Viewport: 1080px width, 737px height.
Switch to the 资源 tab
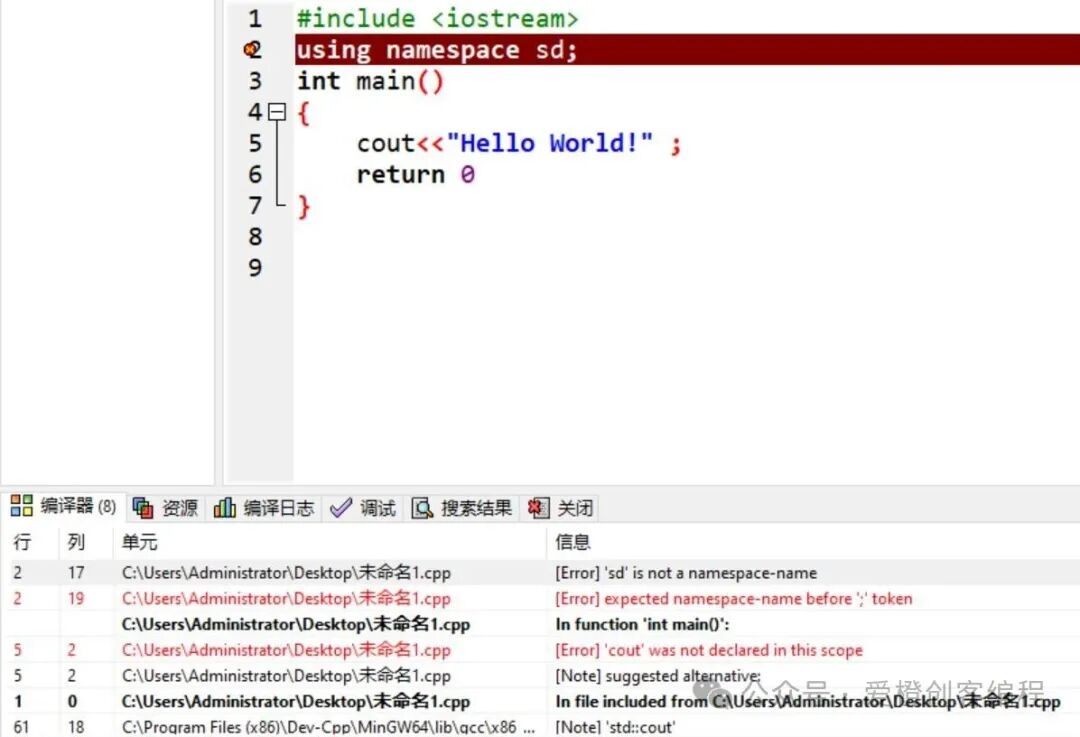[x=165, y=508]
